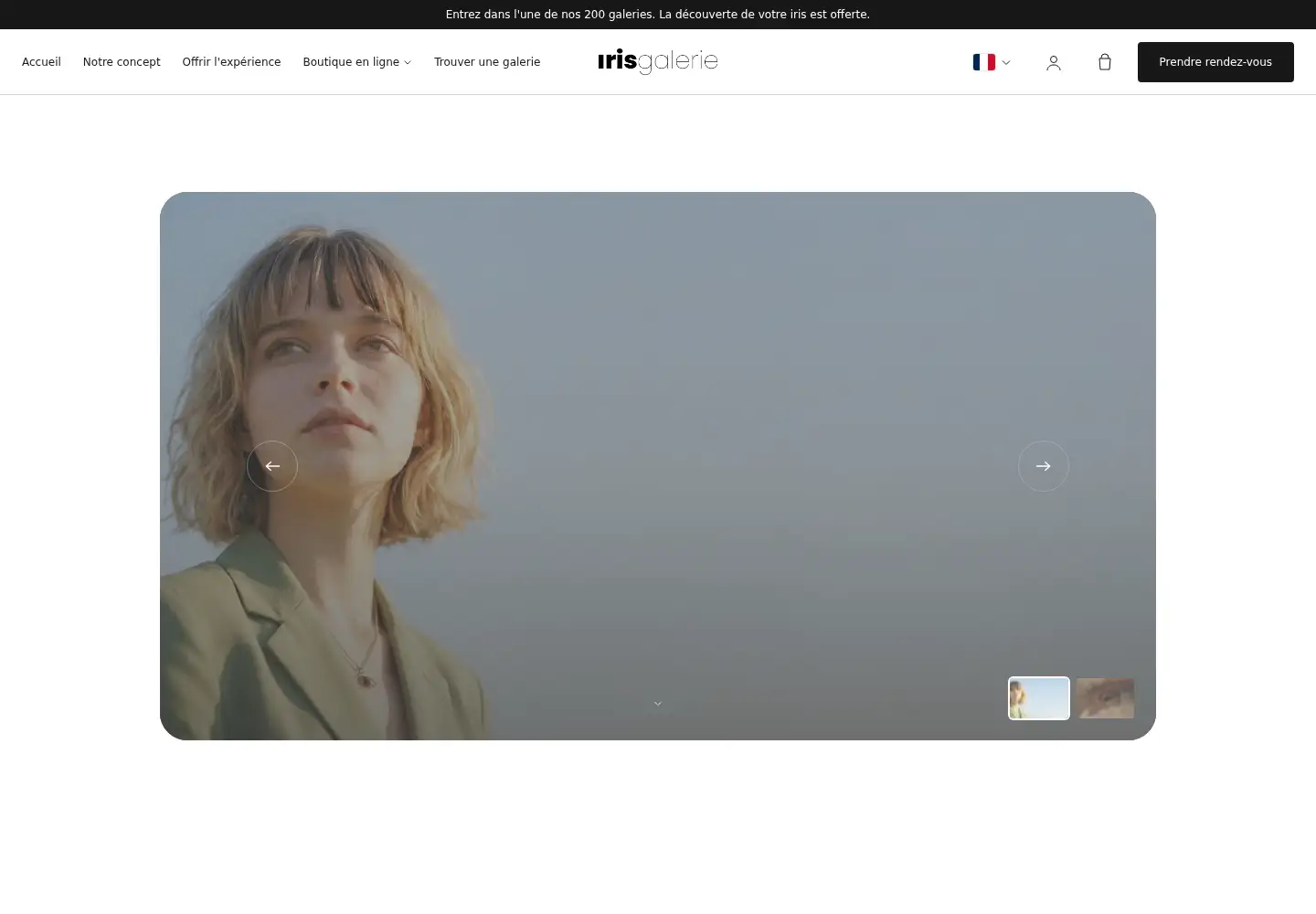The height and width of the screenshot is (914, 1316).
Task: Open Trouver une galerie page
Action: coord(487,62)
